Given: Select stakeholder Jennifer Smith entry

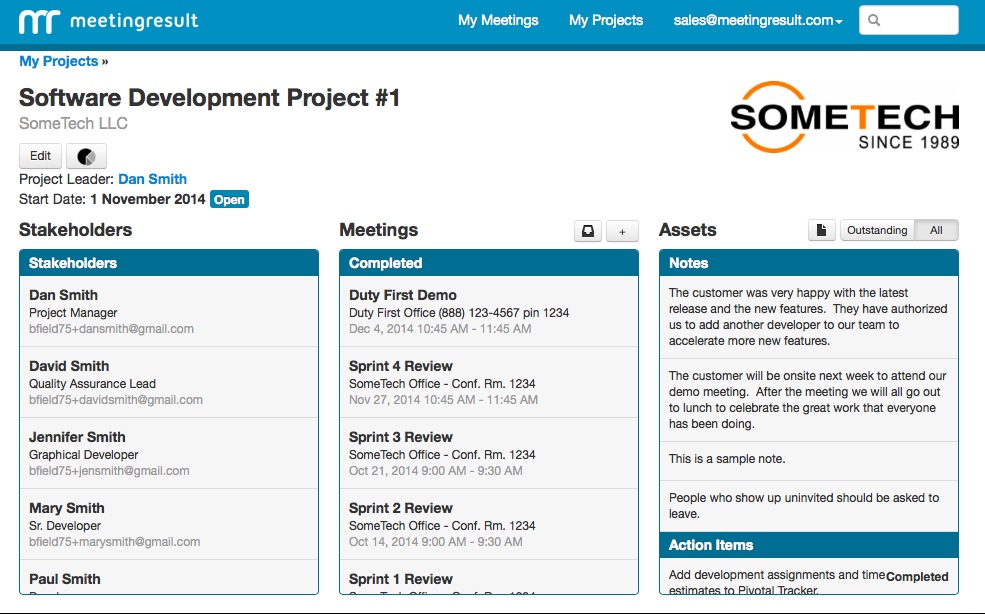Looking at the screenshot, I should tap(169, 453).
